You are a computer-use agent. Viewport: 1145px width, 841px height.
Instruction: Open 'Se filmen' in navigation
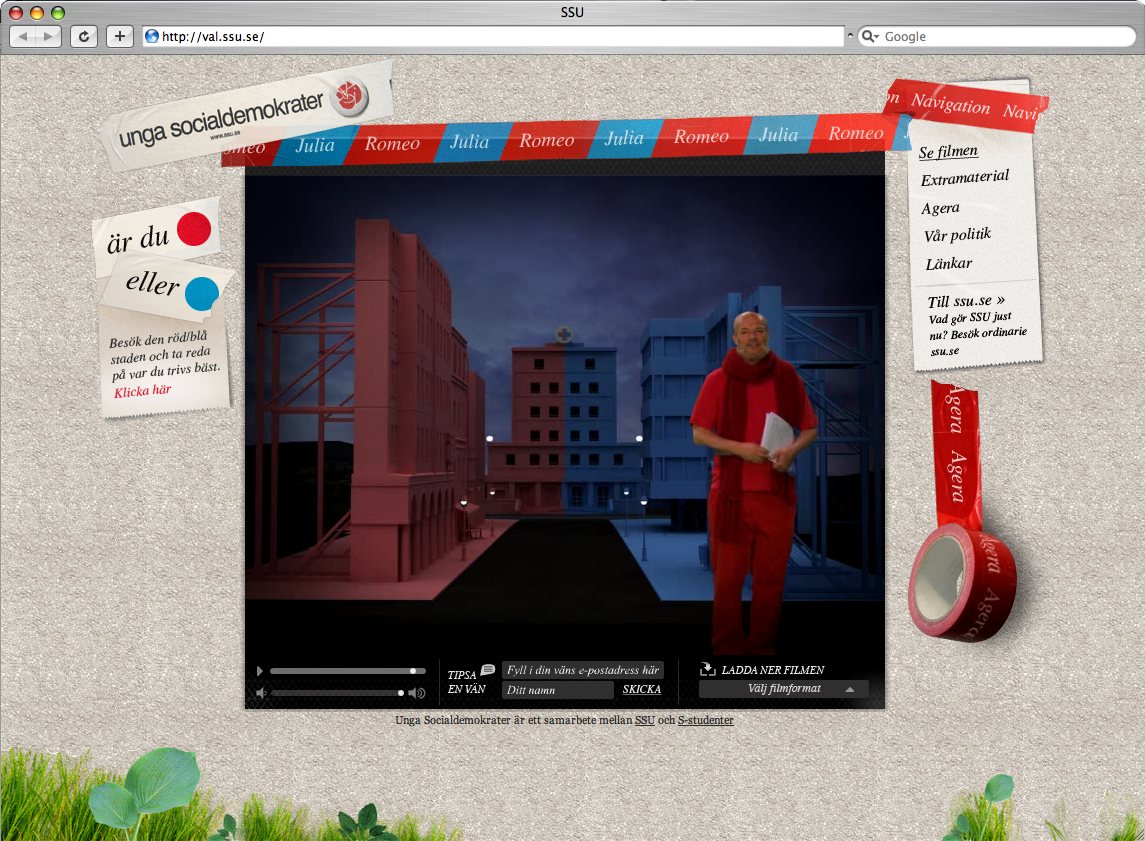pyautogui.click(x=948, y=151)
